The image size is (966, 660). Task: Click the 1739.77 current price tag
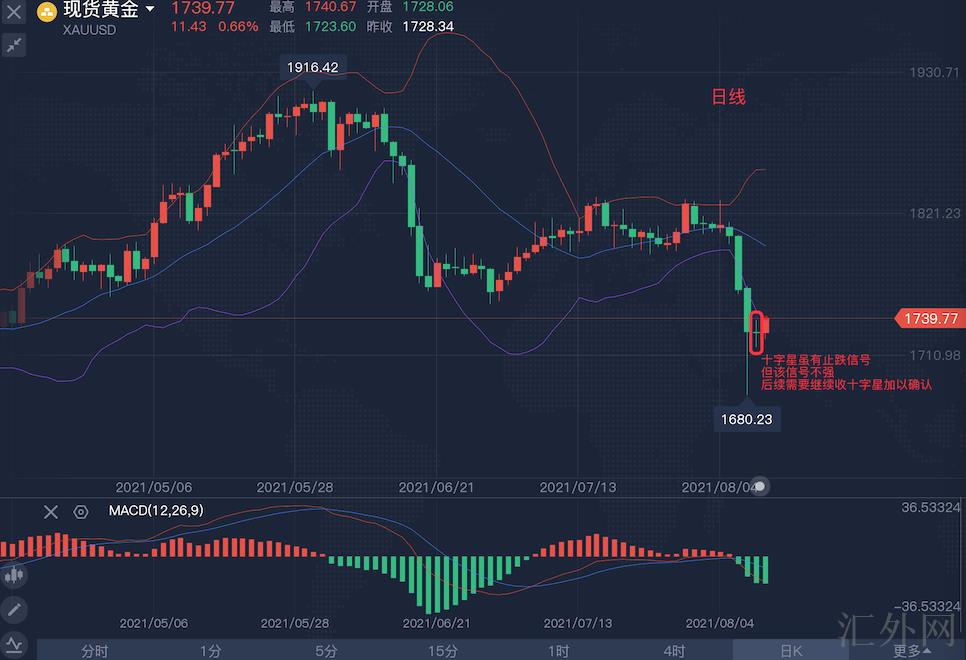929,318
